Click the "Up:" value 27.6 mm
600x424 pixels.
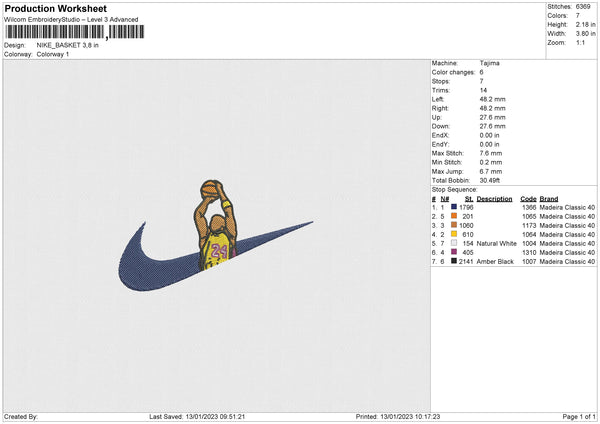492,117
